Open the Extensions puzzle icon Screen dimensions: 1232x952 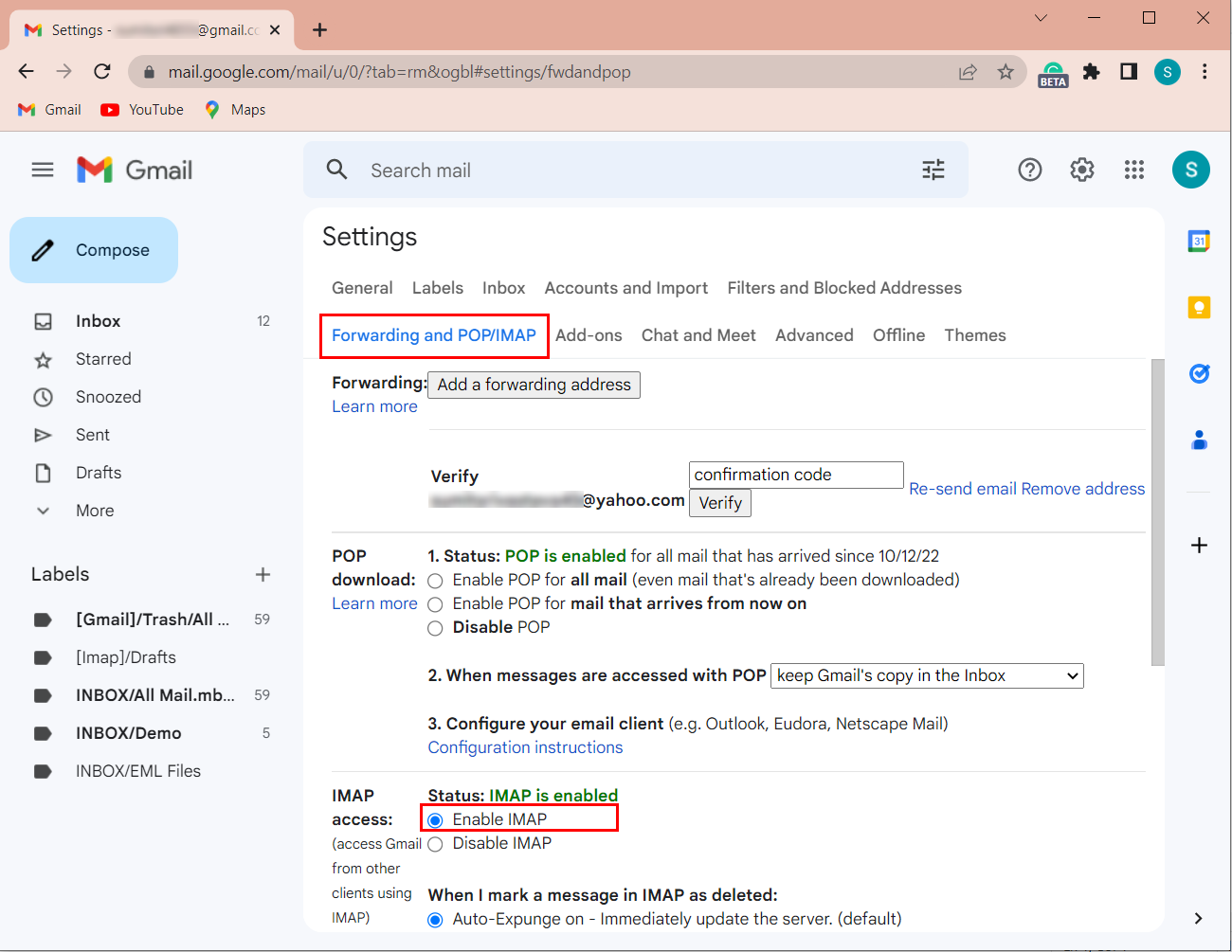1092,72
